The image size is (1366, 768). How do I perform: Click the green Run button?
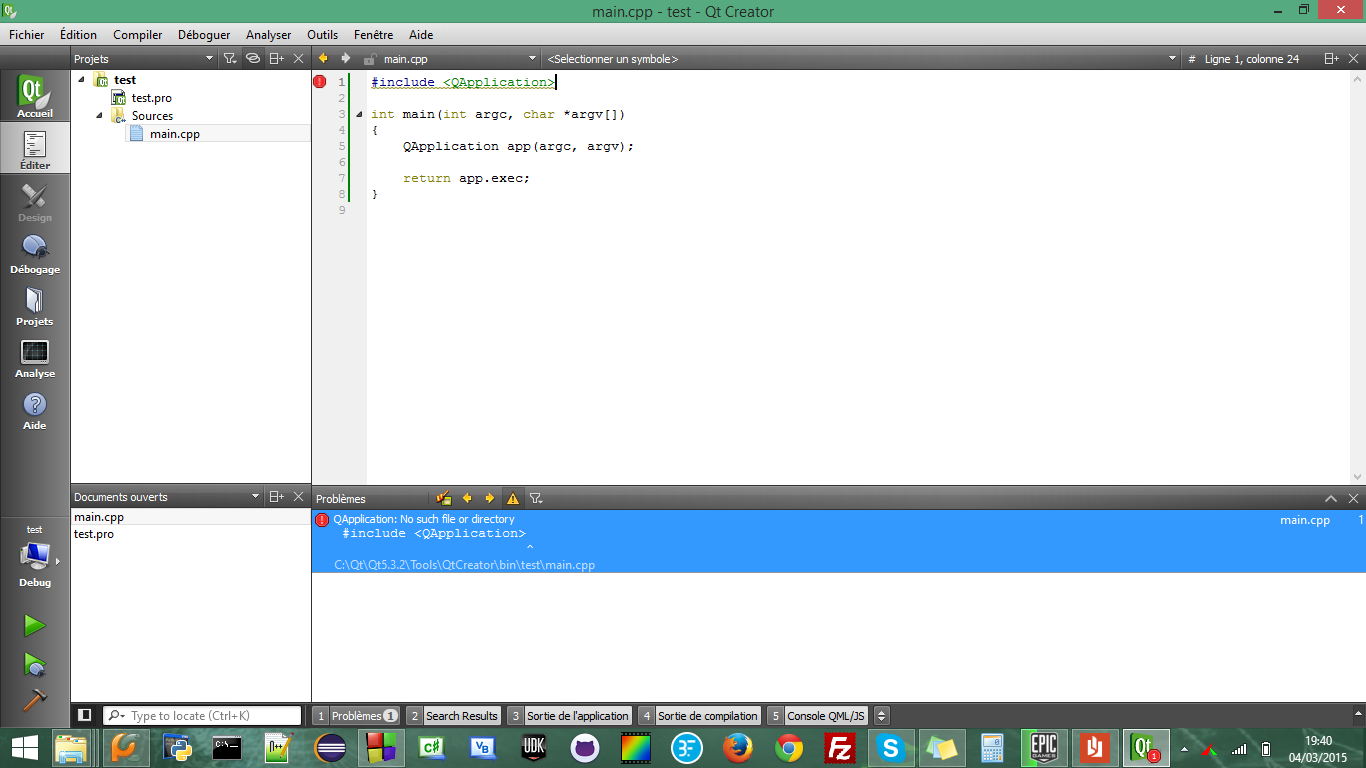click(x=34, y=626)
